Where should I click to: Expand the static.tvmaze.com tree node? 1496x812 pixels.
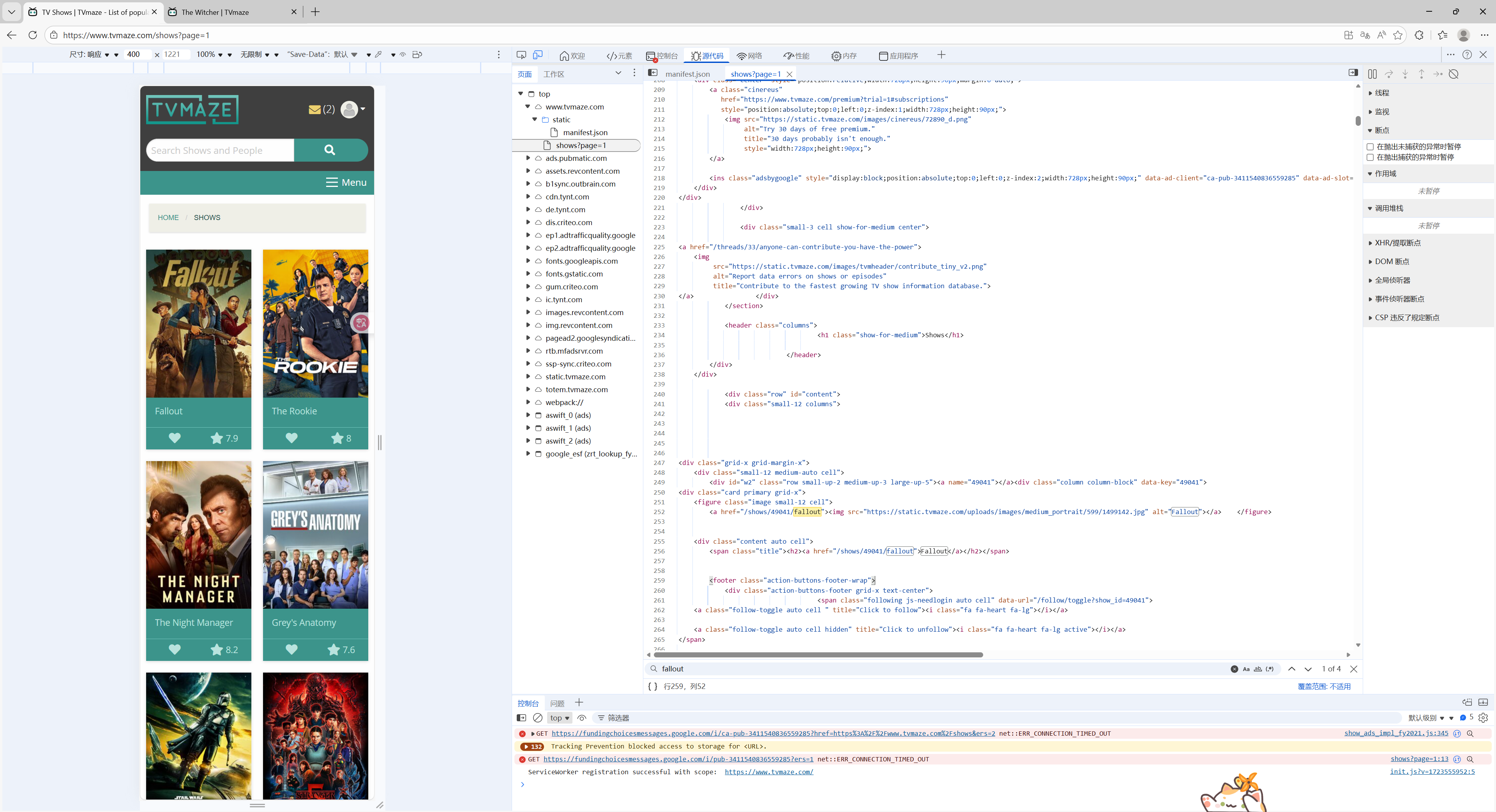(x=528, y=377)
